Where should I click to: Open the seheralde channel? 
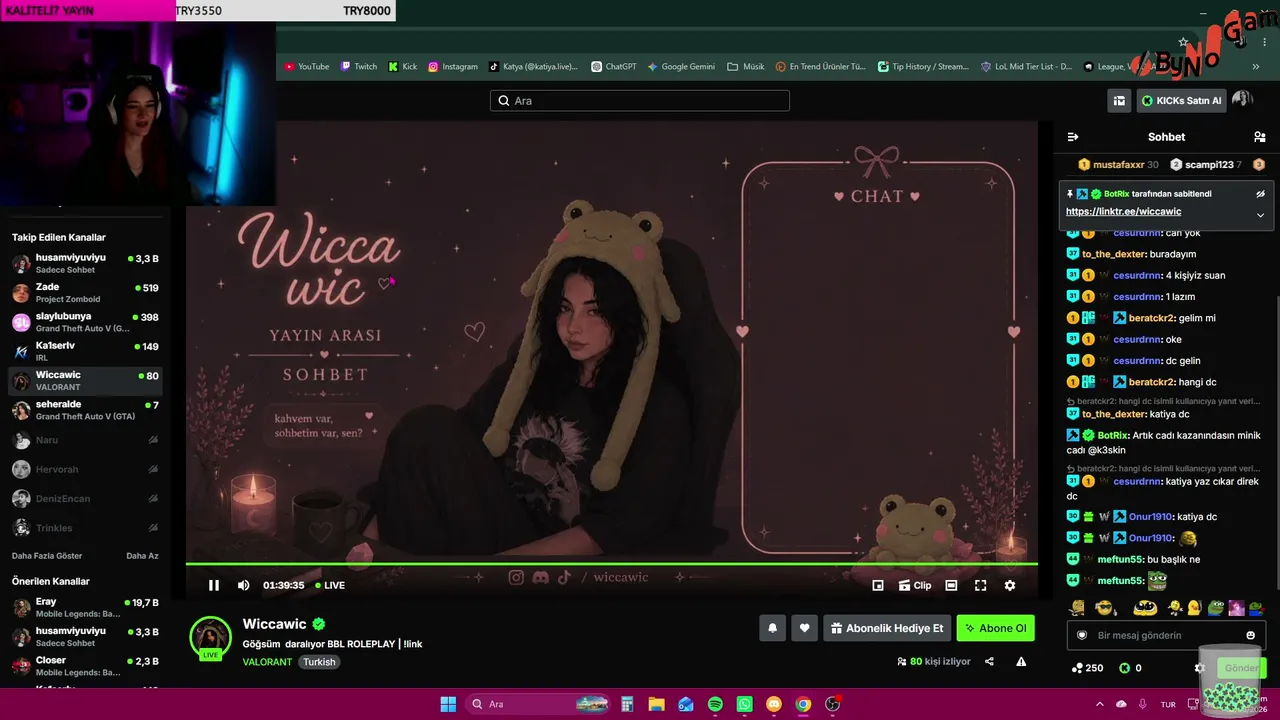point(85,410)
